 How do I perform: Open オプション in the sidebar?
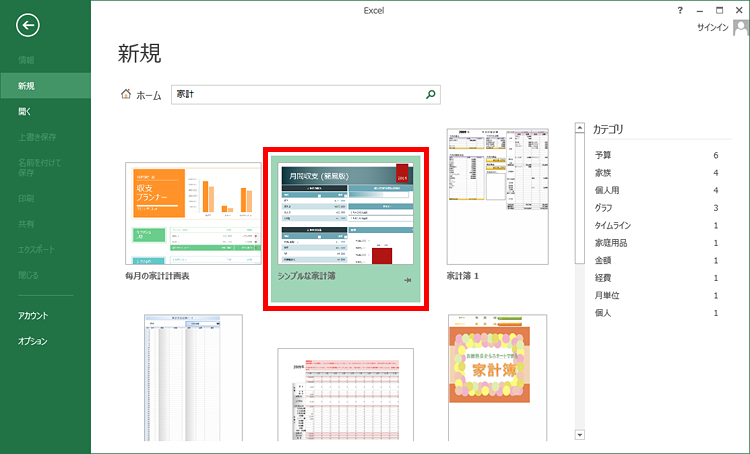click(x=32, y=341)
